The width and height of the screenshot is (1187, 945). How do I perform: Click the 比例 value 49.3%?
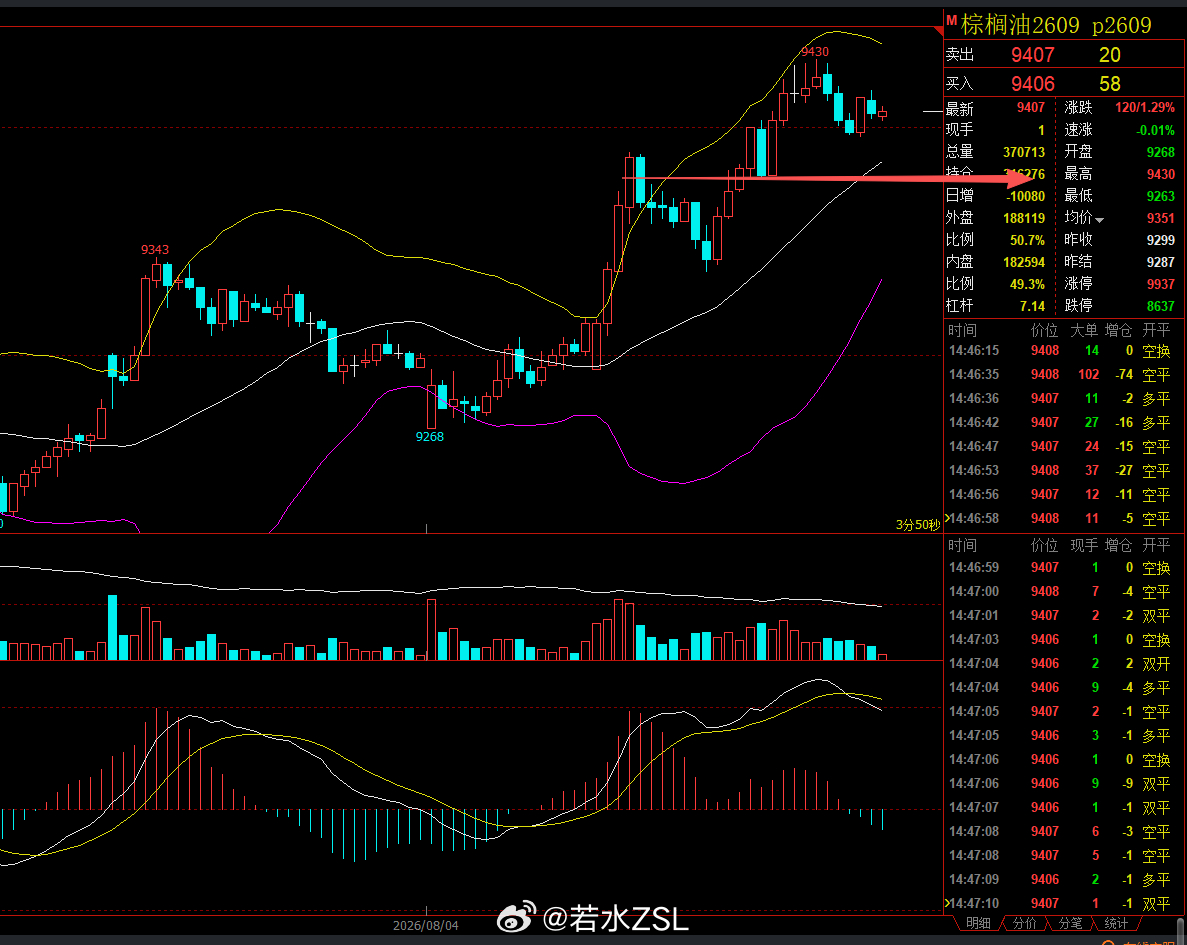coord(1027,284)
